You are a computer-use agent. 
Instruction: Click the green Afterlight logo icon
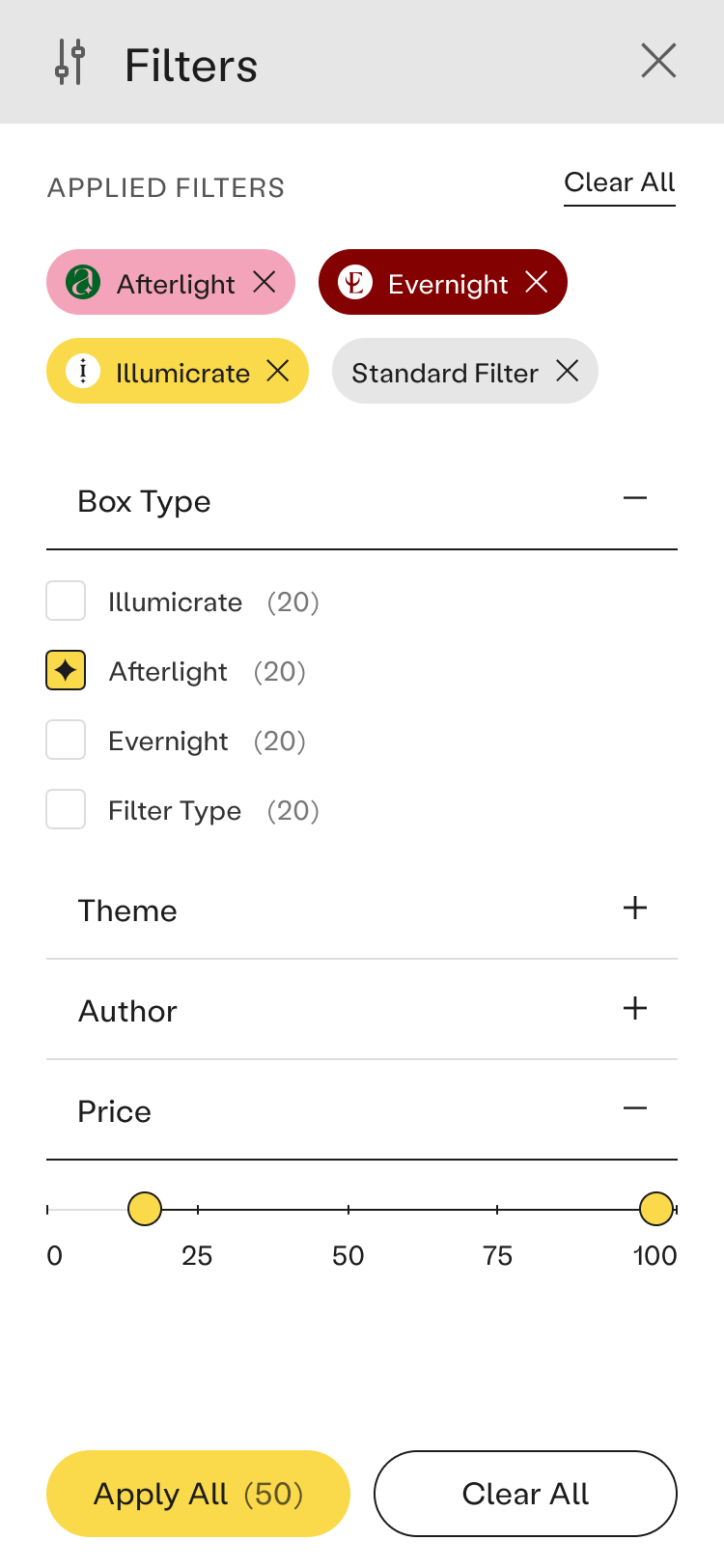click(83, 282)
